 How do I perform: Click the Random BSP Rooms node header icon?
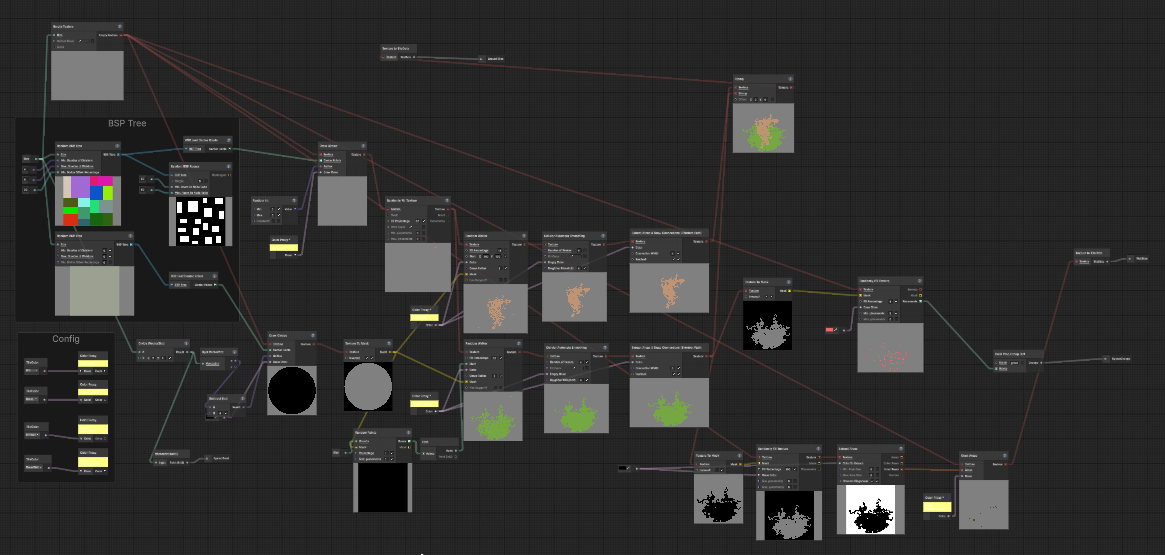tap(228, 166)
